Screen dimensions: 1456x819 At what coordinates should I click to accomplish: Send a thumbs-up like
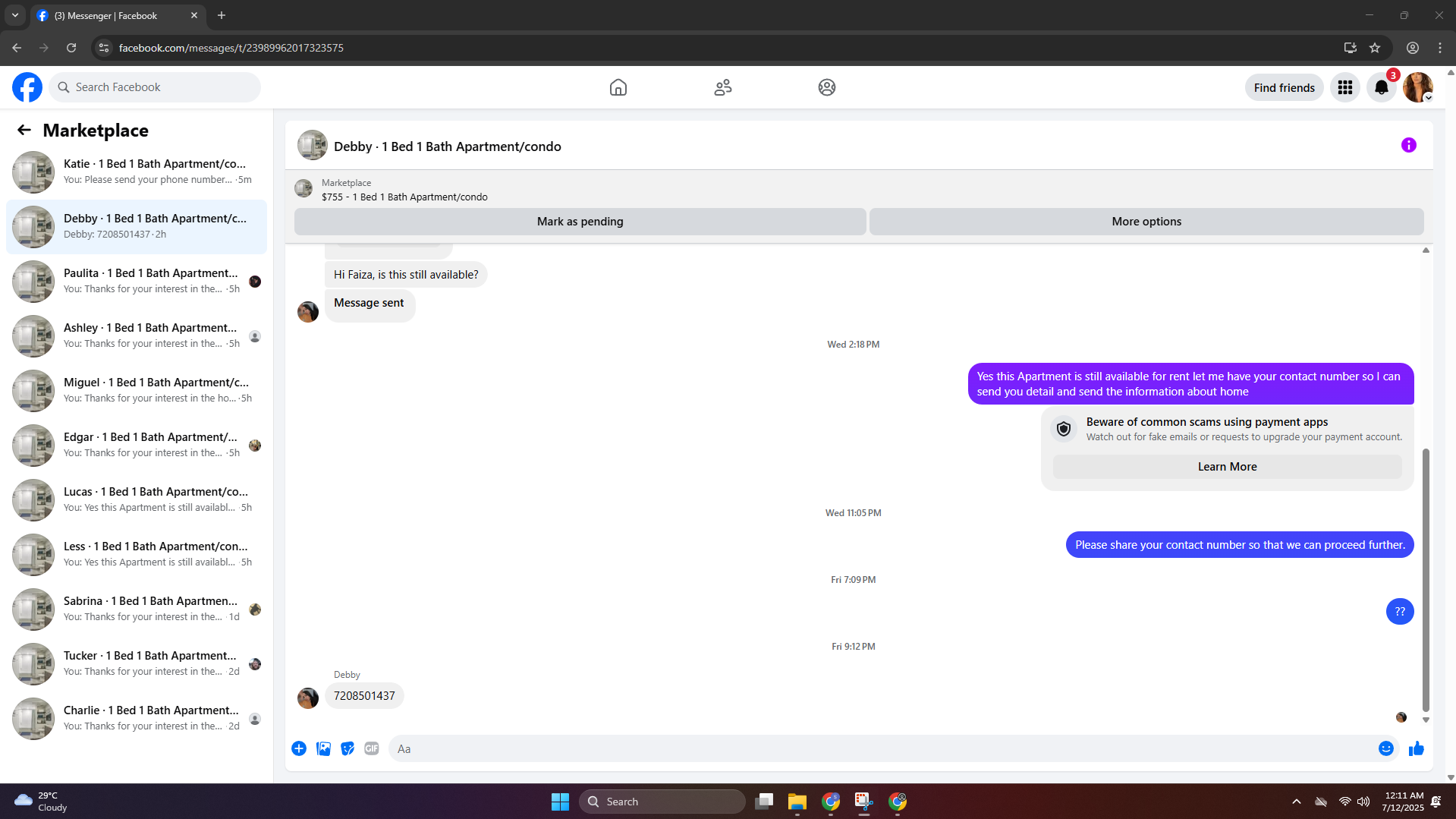pos(1417,748)
